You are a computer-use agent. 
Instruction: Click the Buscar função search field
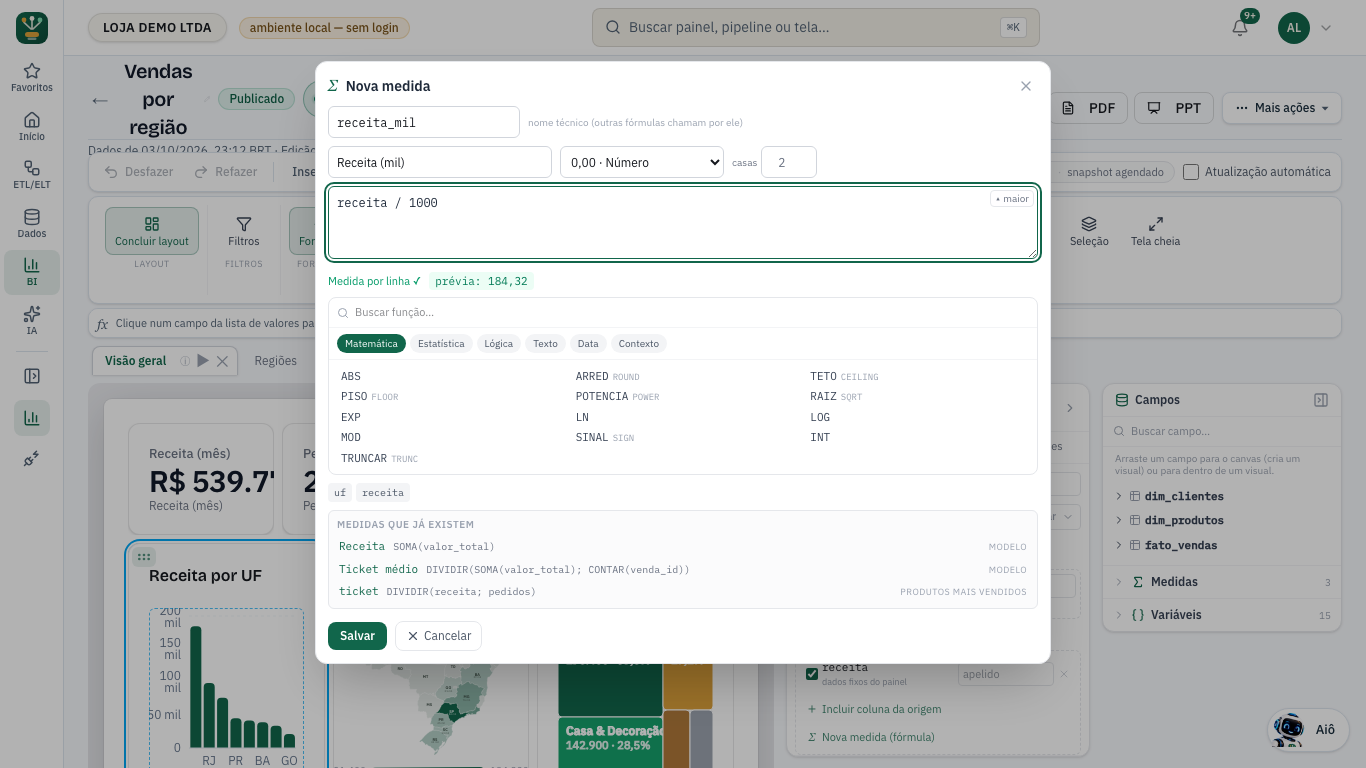coord(683,312)
